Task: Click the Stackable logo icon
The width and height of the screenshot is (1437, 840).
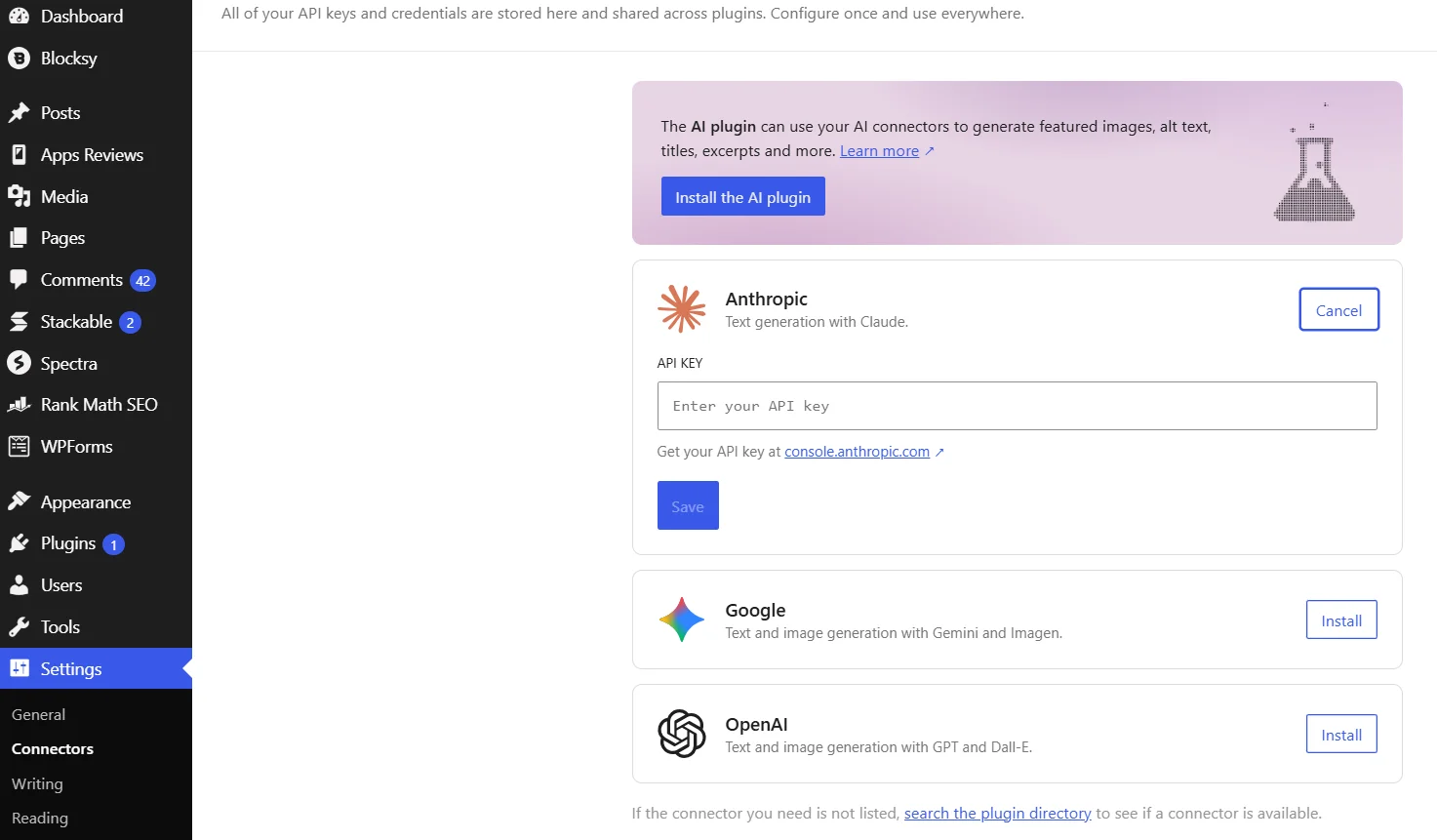Action: tap(19, 322)
